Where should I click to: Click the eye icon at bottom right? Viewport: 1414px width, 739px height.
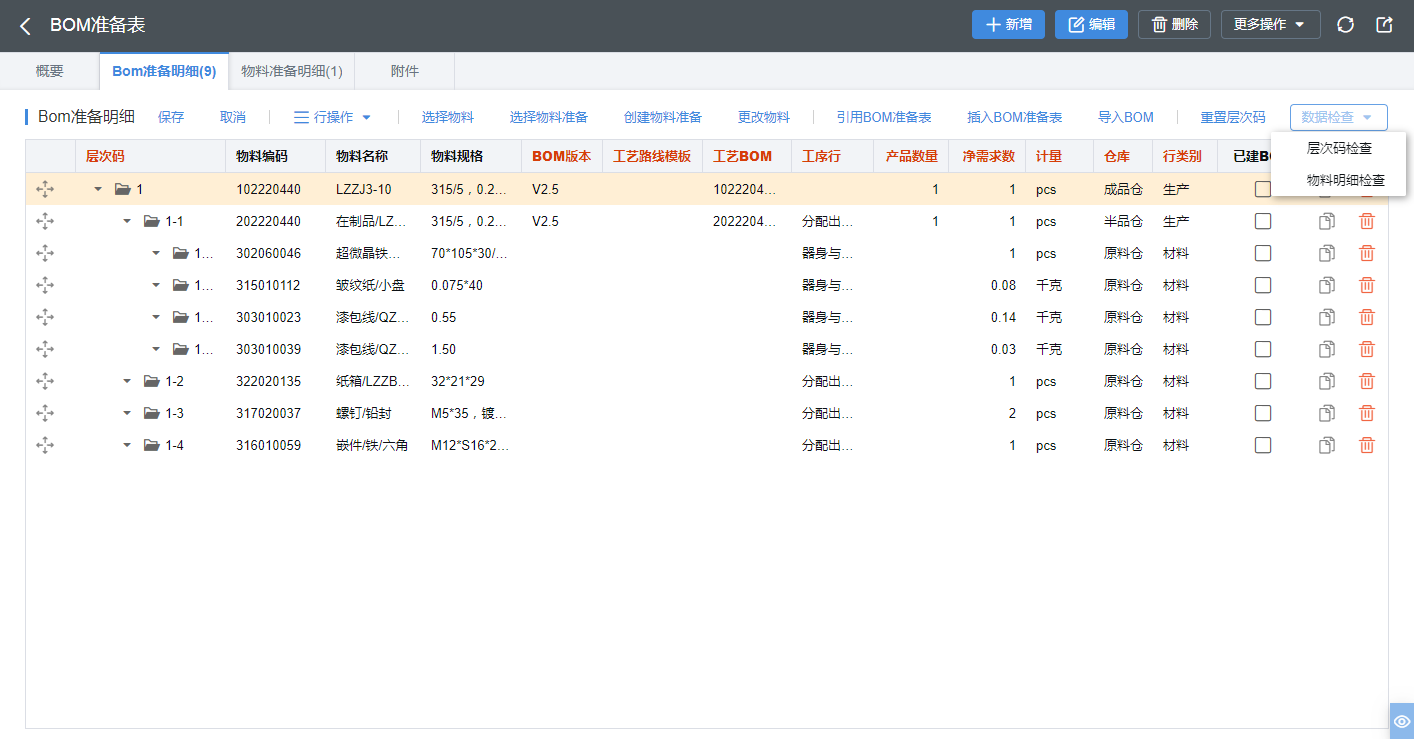pos(1402,721)
